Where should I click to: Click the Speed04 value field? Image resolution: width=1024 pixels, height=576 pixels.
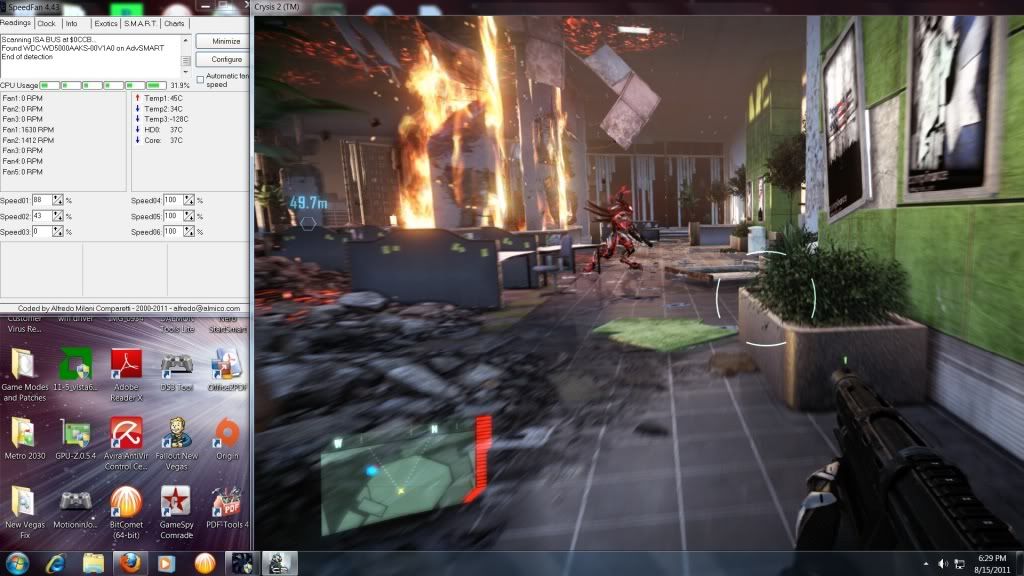click(x=173, y=200)
